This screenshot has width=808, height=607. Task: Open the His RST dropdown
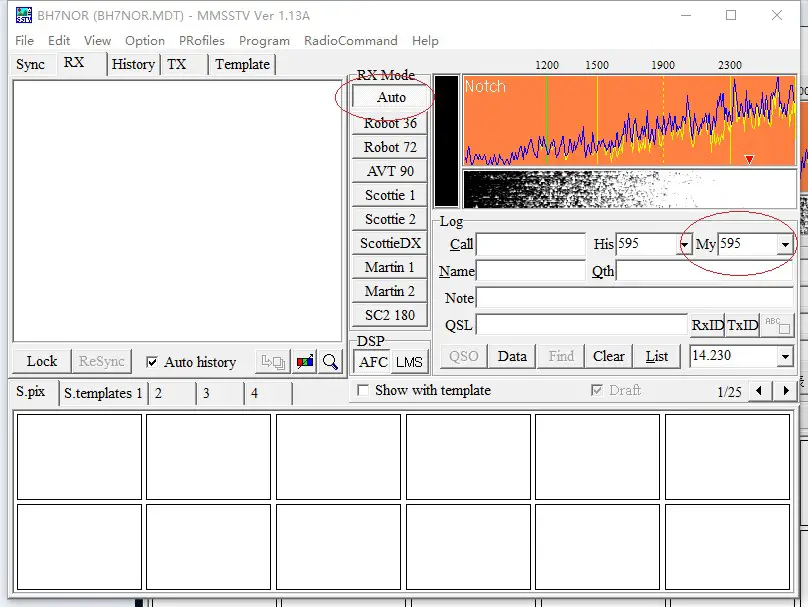tap(683, 244)
